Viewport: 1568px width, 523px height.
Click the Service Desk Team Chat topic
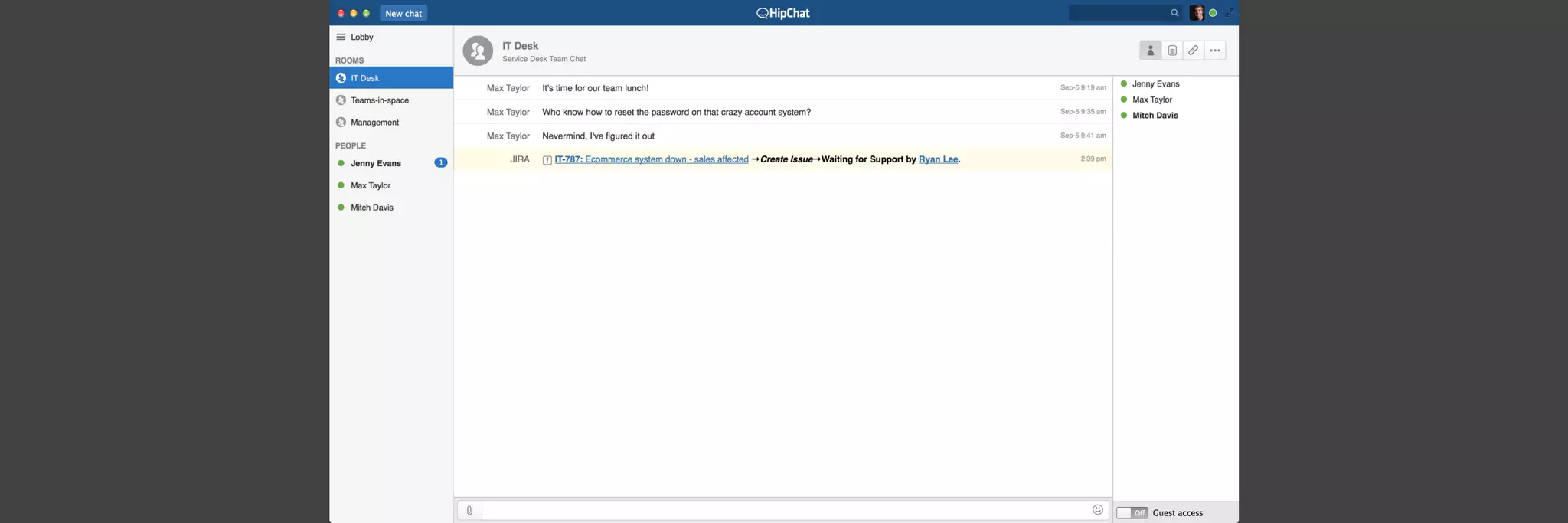(x=544, y=59)
